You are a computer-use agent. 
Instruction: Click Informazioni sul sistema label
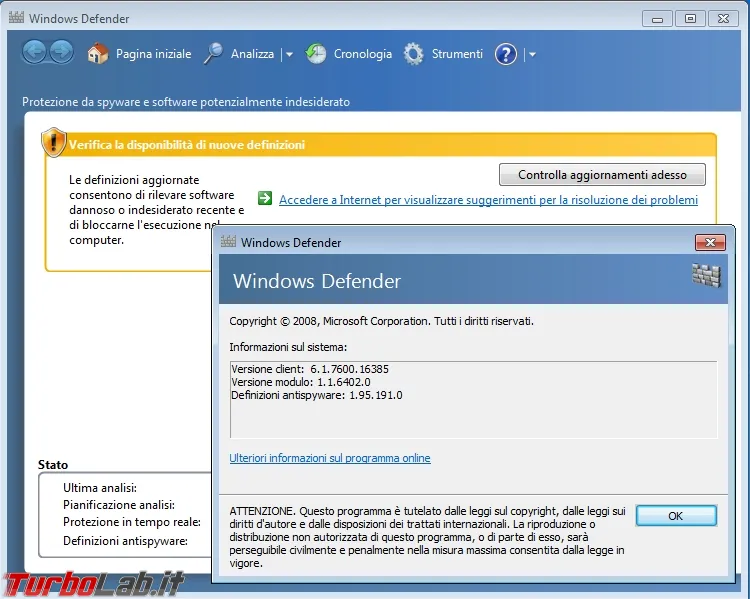(288, 347)
